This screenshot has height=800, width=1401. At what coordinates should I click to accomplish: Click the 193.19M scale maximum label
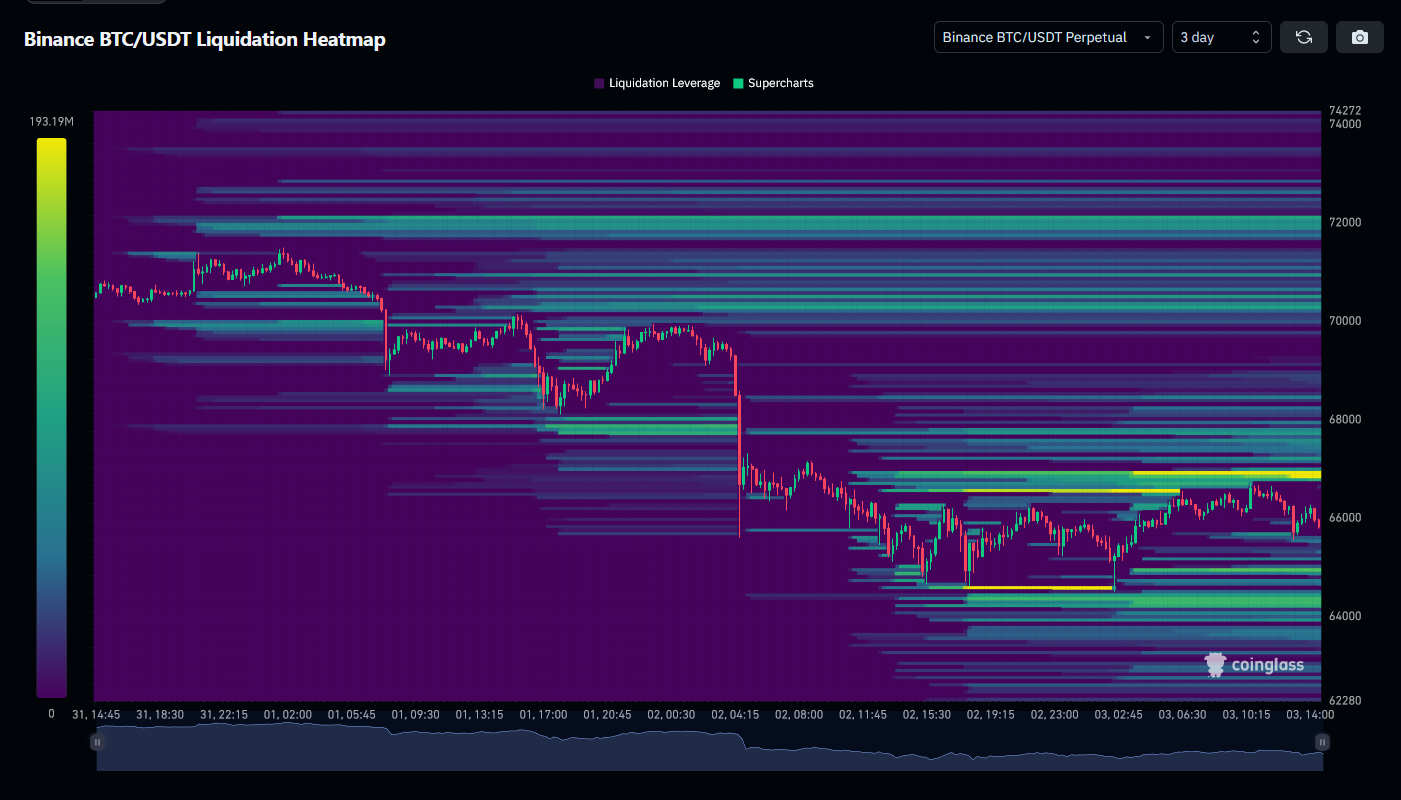[51, 121]
